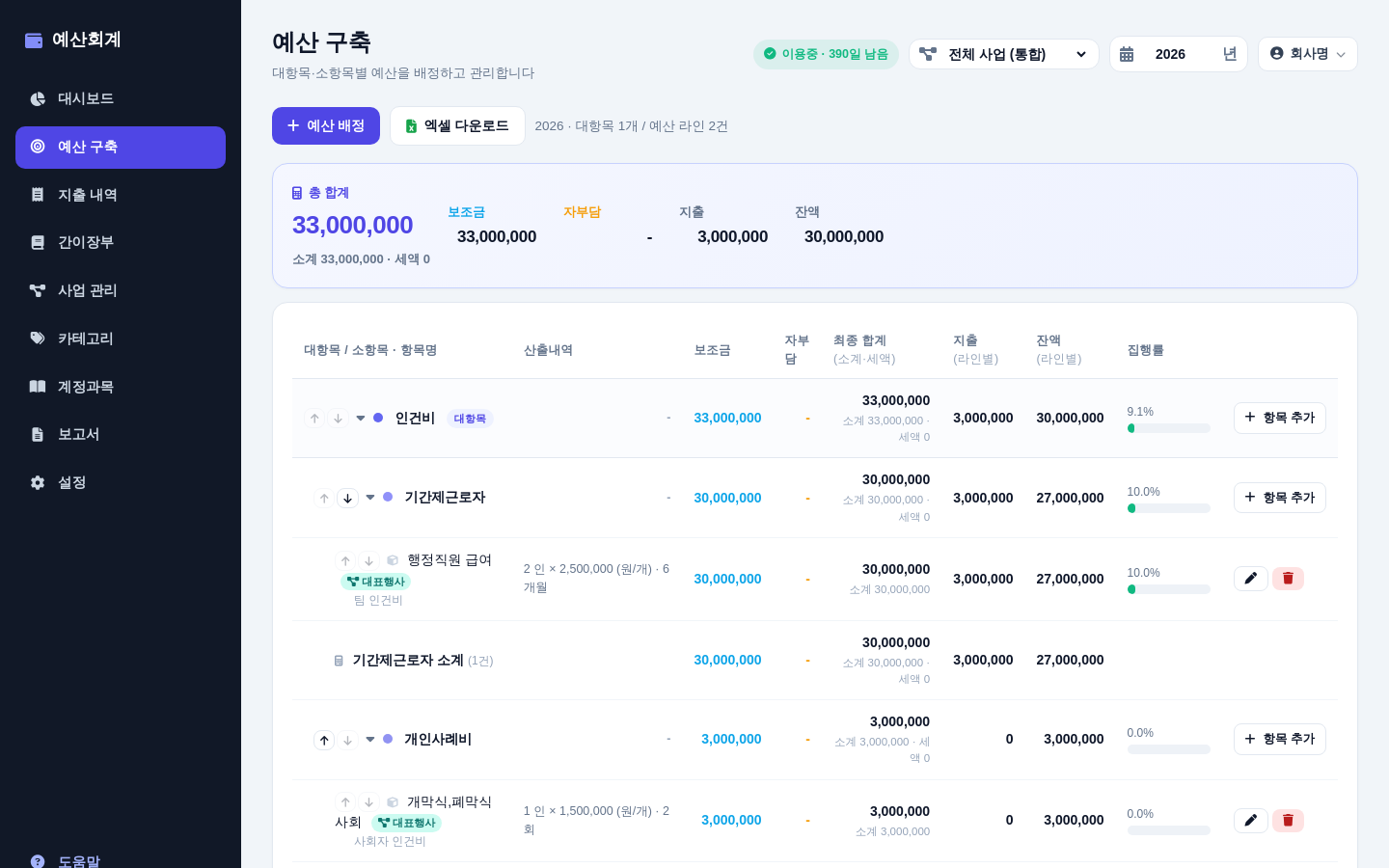Move 인건비 row down arrow

coord(338,419)
